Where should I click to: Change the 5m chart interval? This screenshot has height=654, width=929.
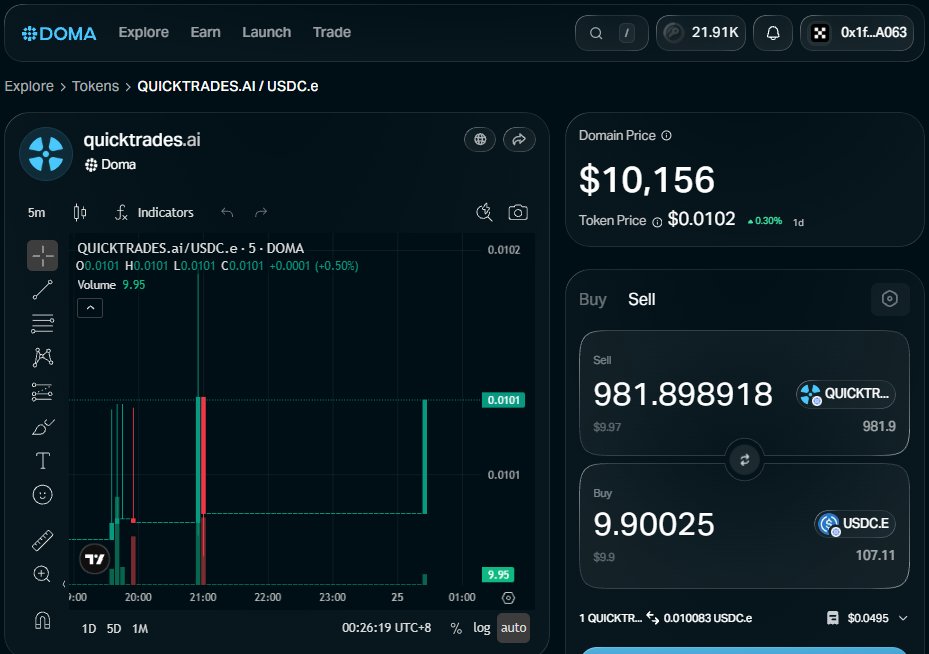pyautogui.click(x=36, y=213)
